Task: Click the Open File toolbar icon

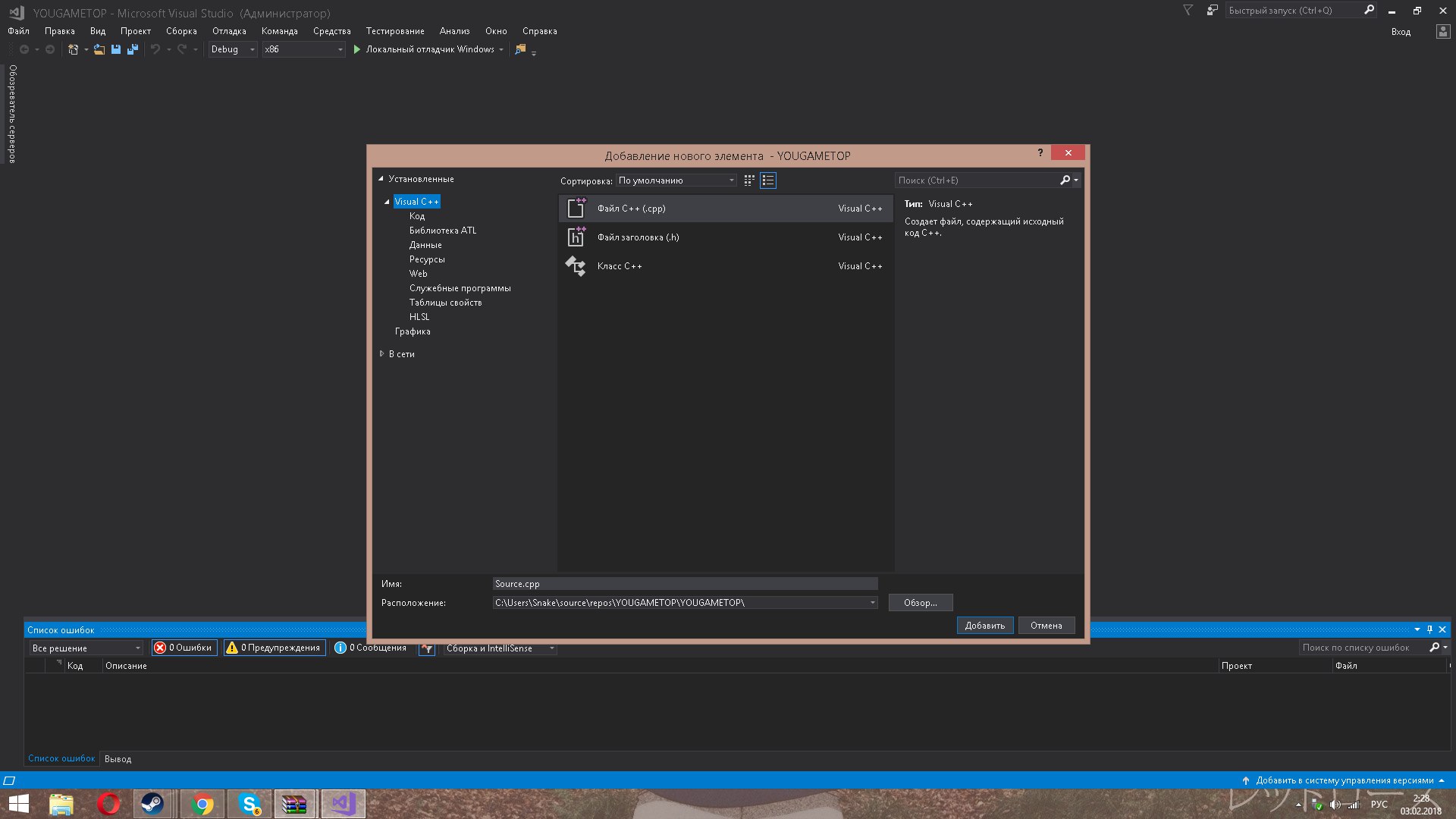Action: [x=99, y=49]
